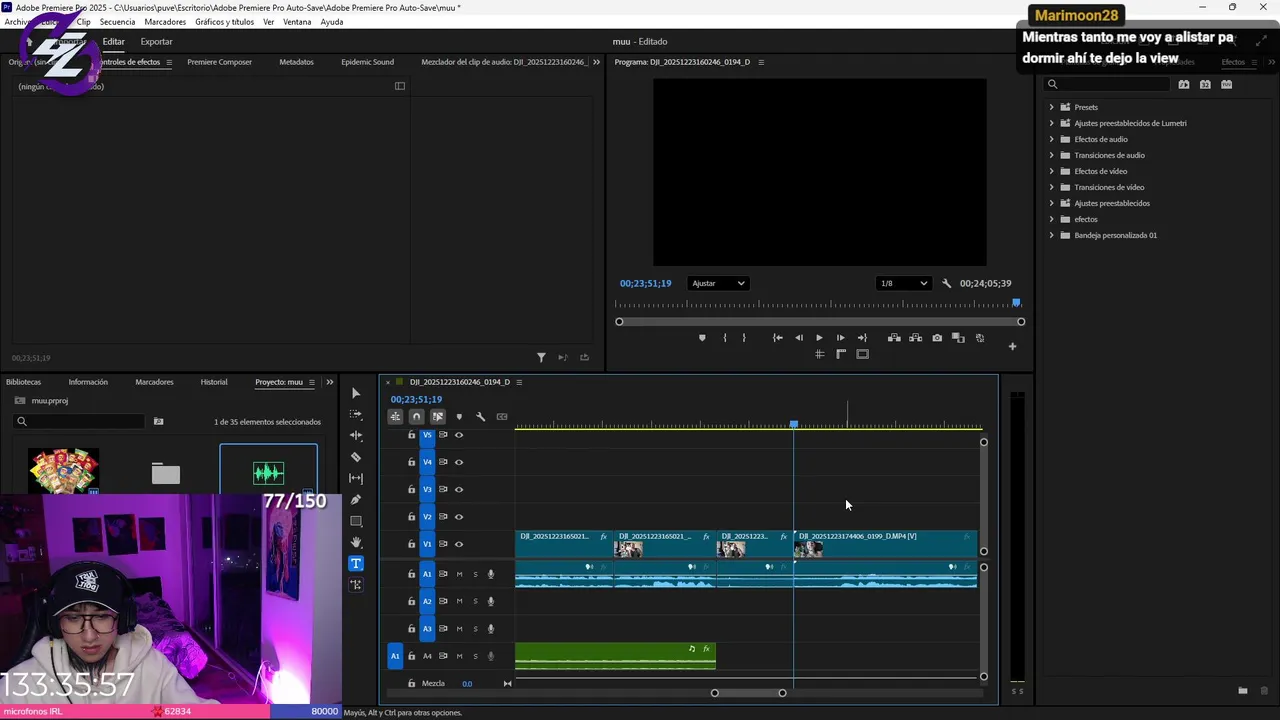
Task: Select the Razor tool
Action: click(x=356, y=457)
